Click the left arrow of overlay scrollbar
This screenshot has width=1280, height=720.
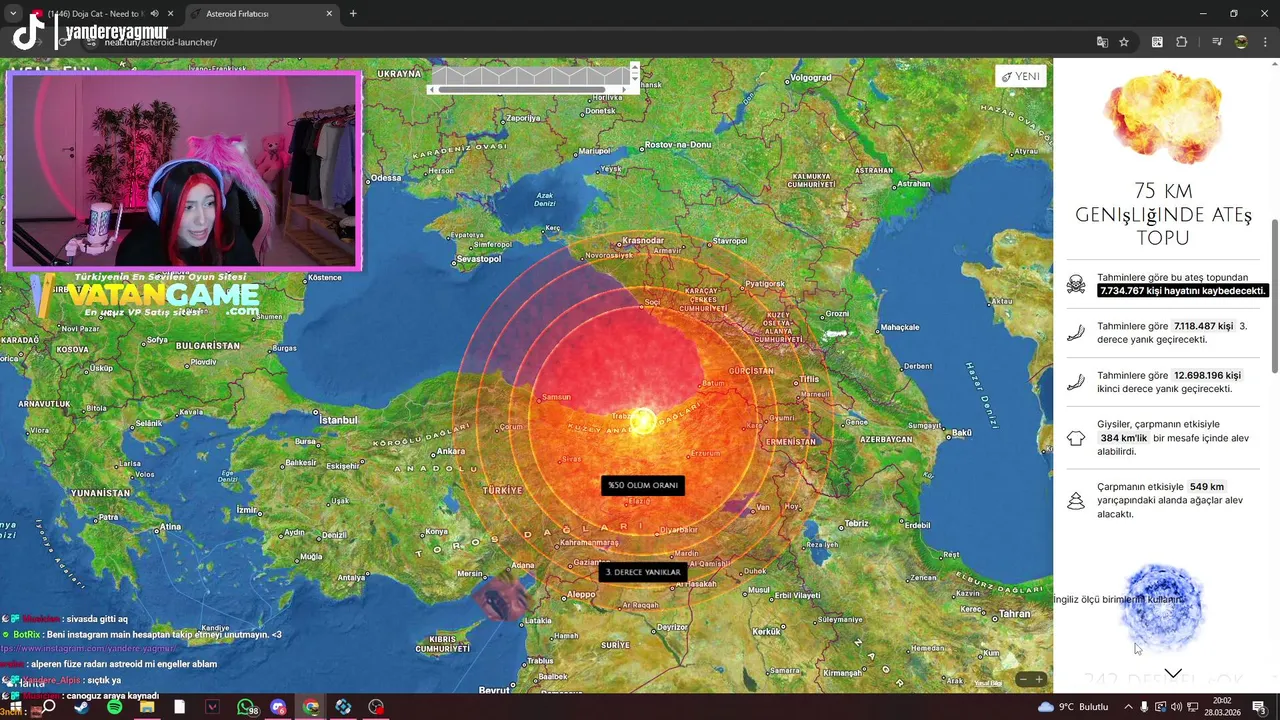(431, 90)
